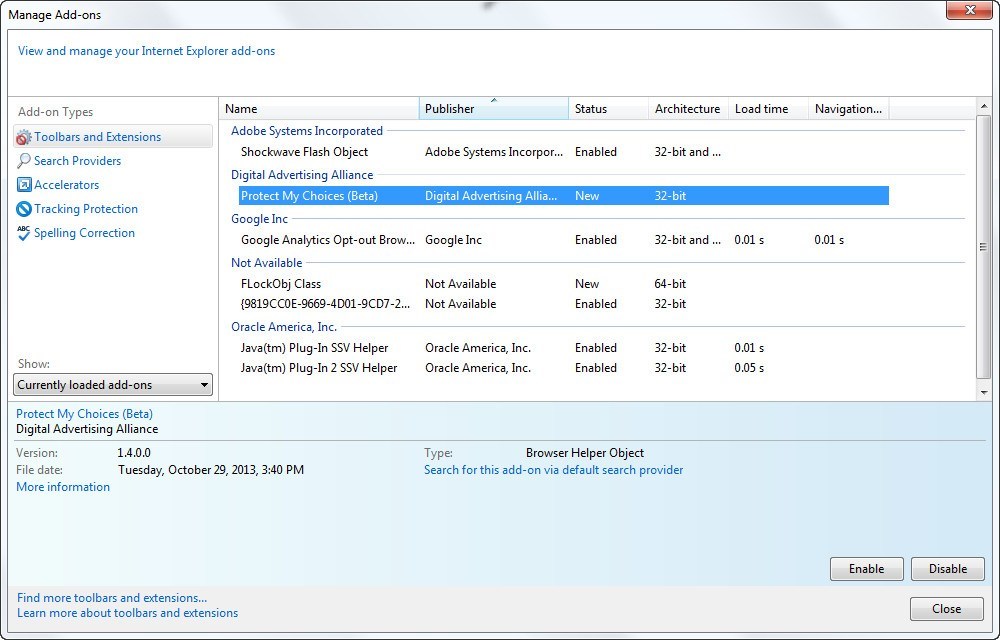Click the Spelling Correction icon
This screenshot has width=1000, height=640.
[24, 233]
